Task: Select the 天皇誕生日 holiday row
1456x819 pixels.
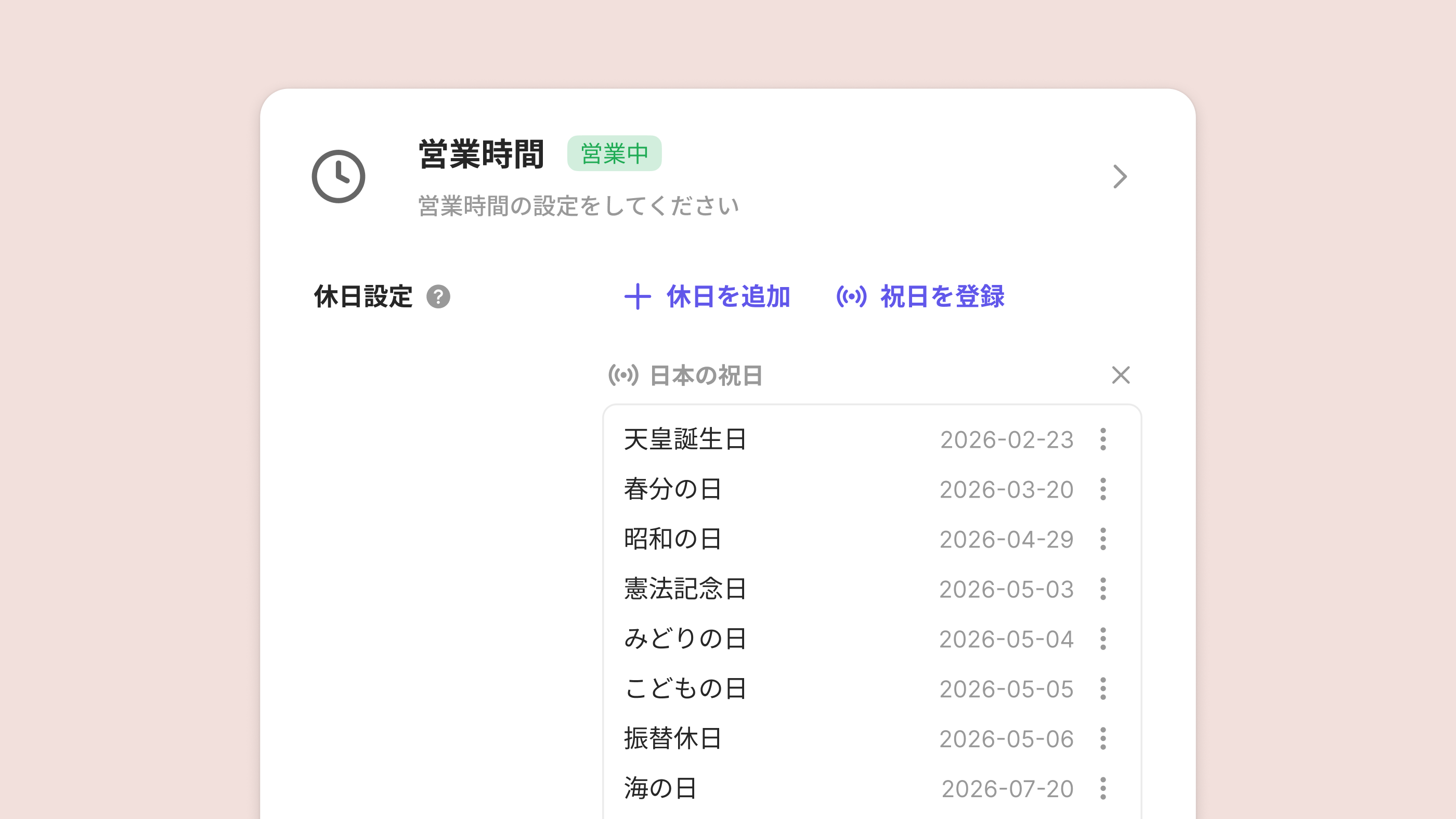Action: (x=685, y=439)
